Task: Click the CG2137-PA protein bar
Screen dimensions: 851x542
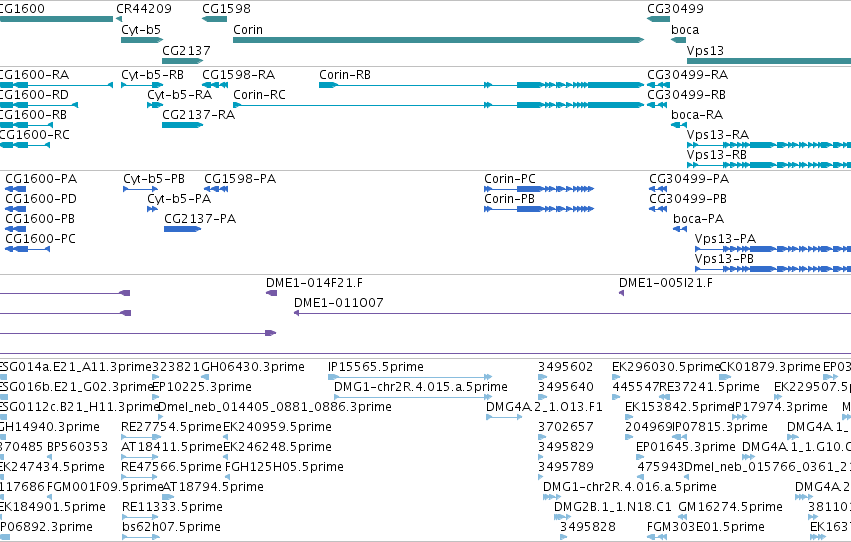Action: point(183,229)
